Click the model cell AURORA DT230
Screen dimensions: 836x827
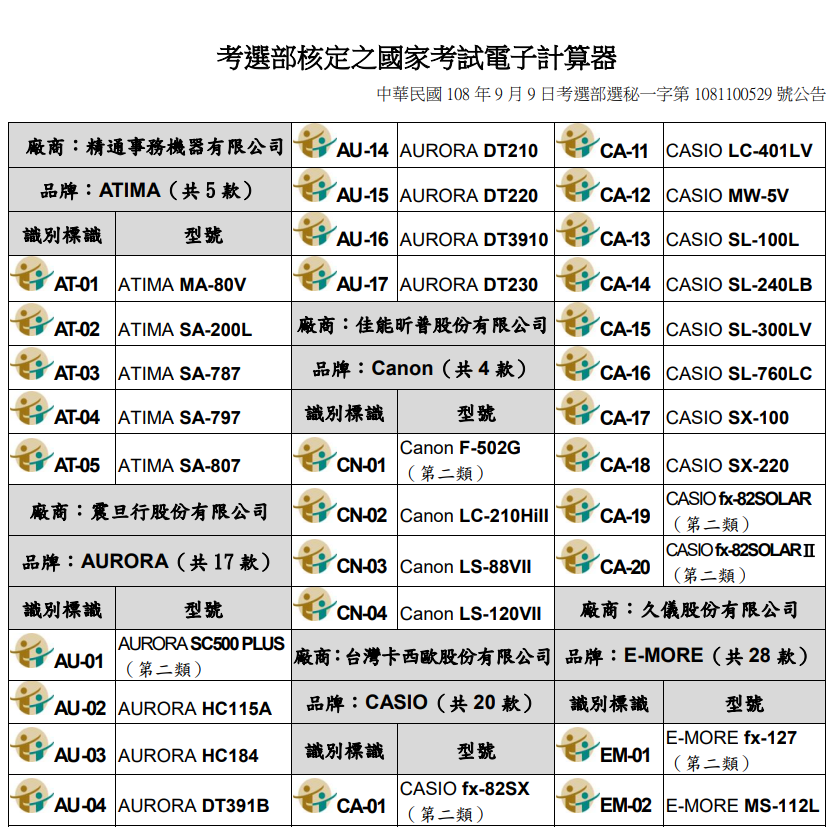coord(476,279)
